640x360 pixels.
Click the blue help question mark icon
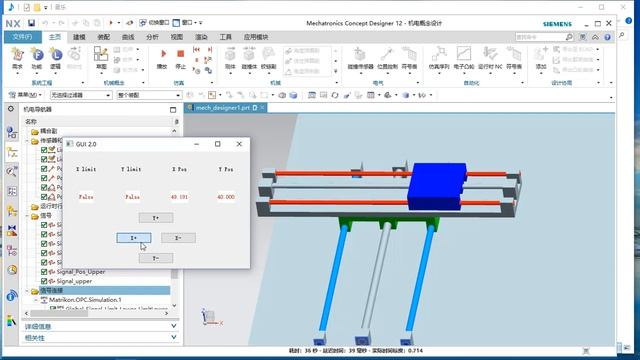pyautogui.click(x=607, y=37)
